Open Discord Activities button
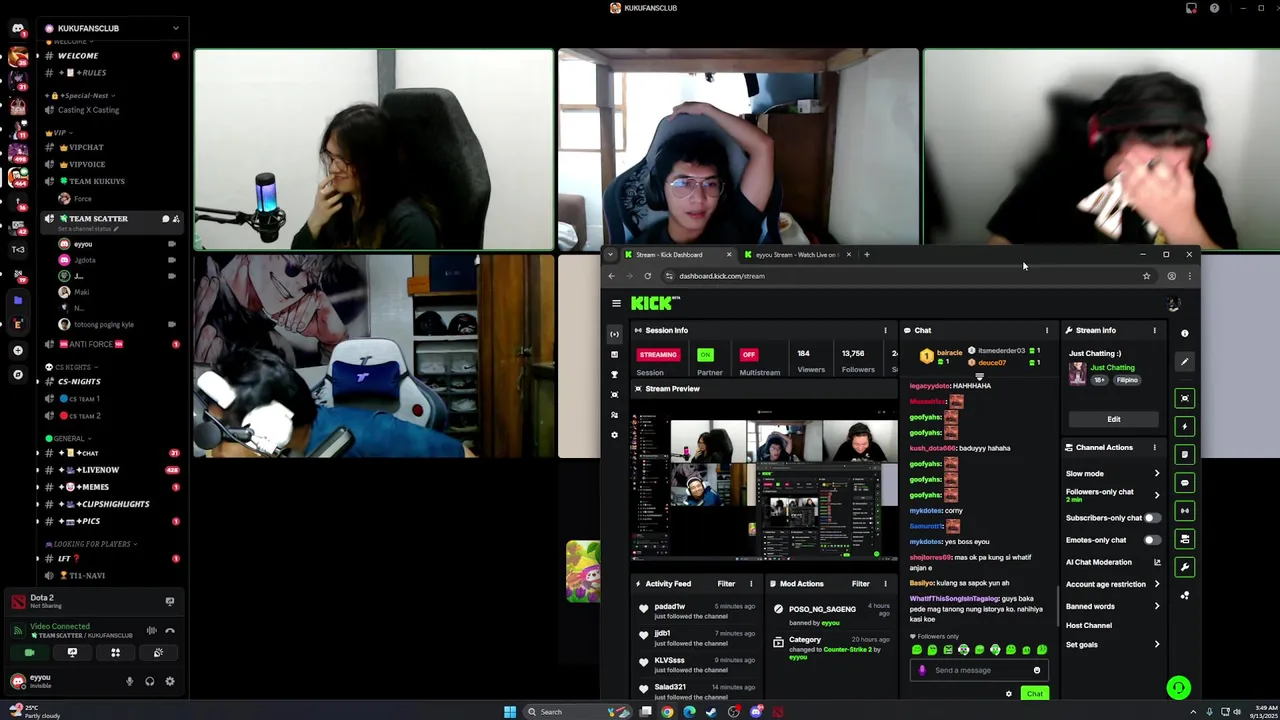1280x720 pixels. 115,653
